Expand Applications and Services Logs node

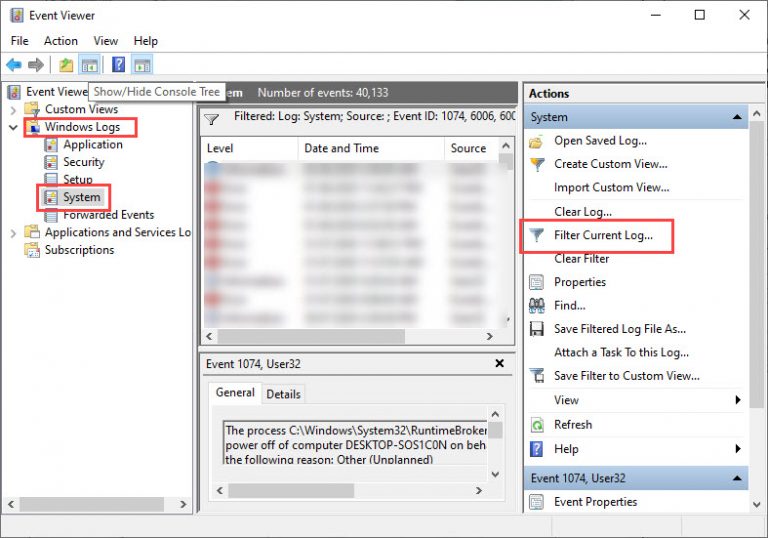13,233
